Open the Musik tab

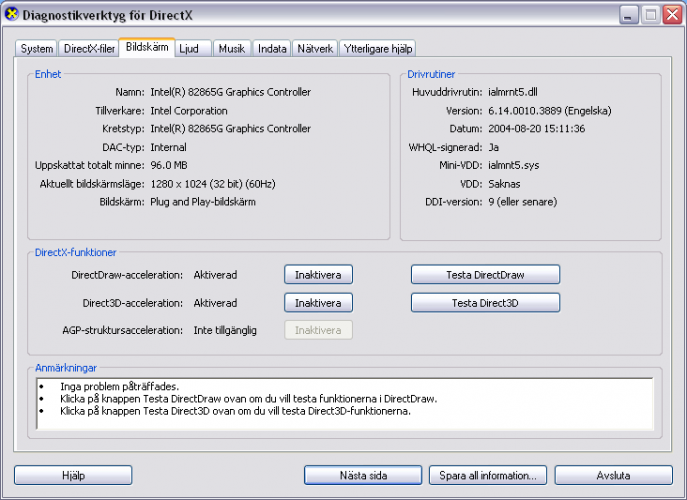[231, 48]
